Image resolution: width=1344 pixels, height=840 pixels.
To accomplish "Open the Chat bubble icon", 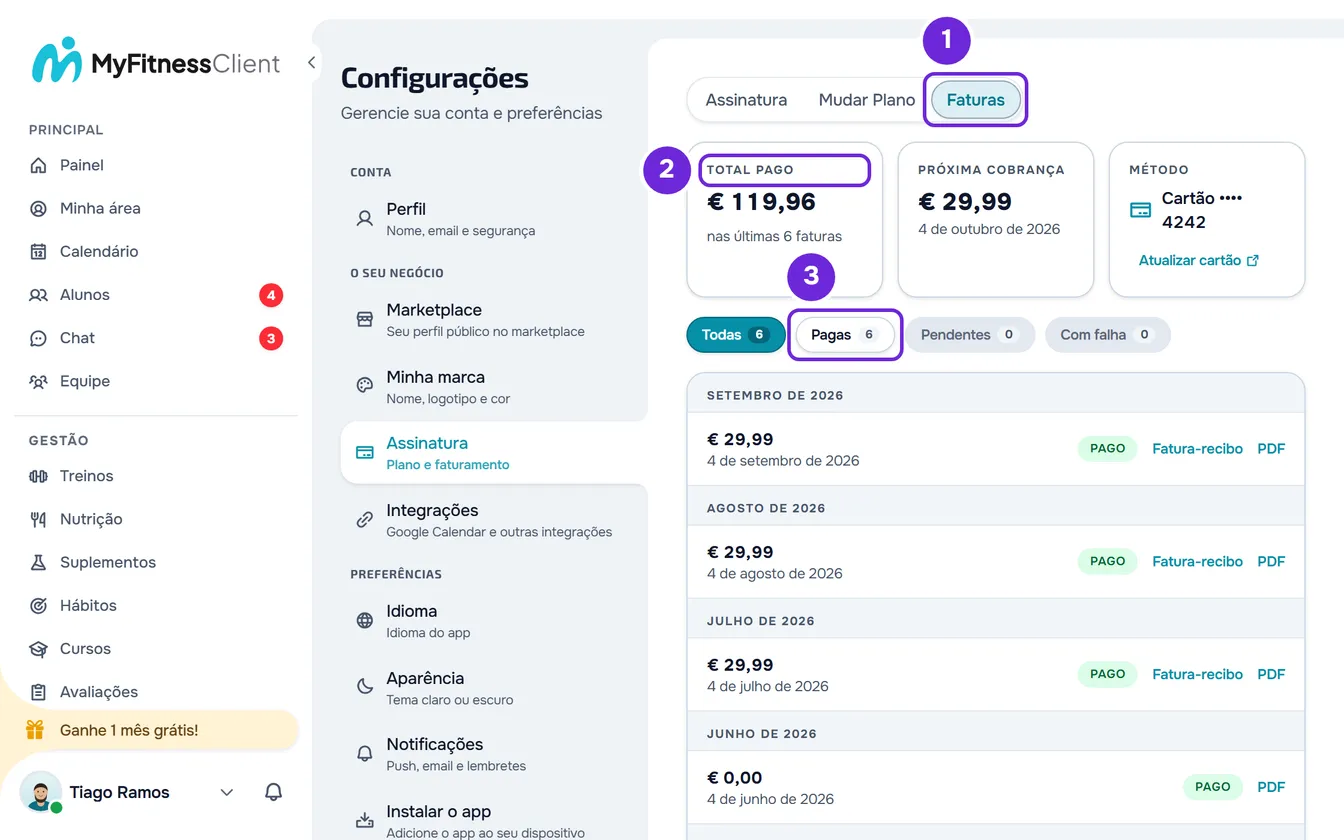I will pos(38,338).
